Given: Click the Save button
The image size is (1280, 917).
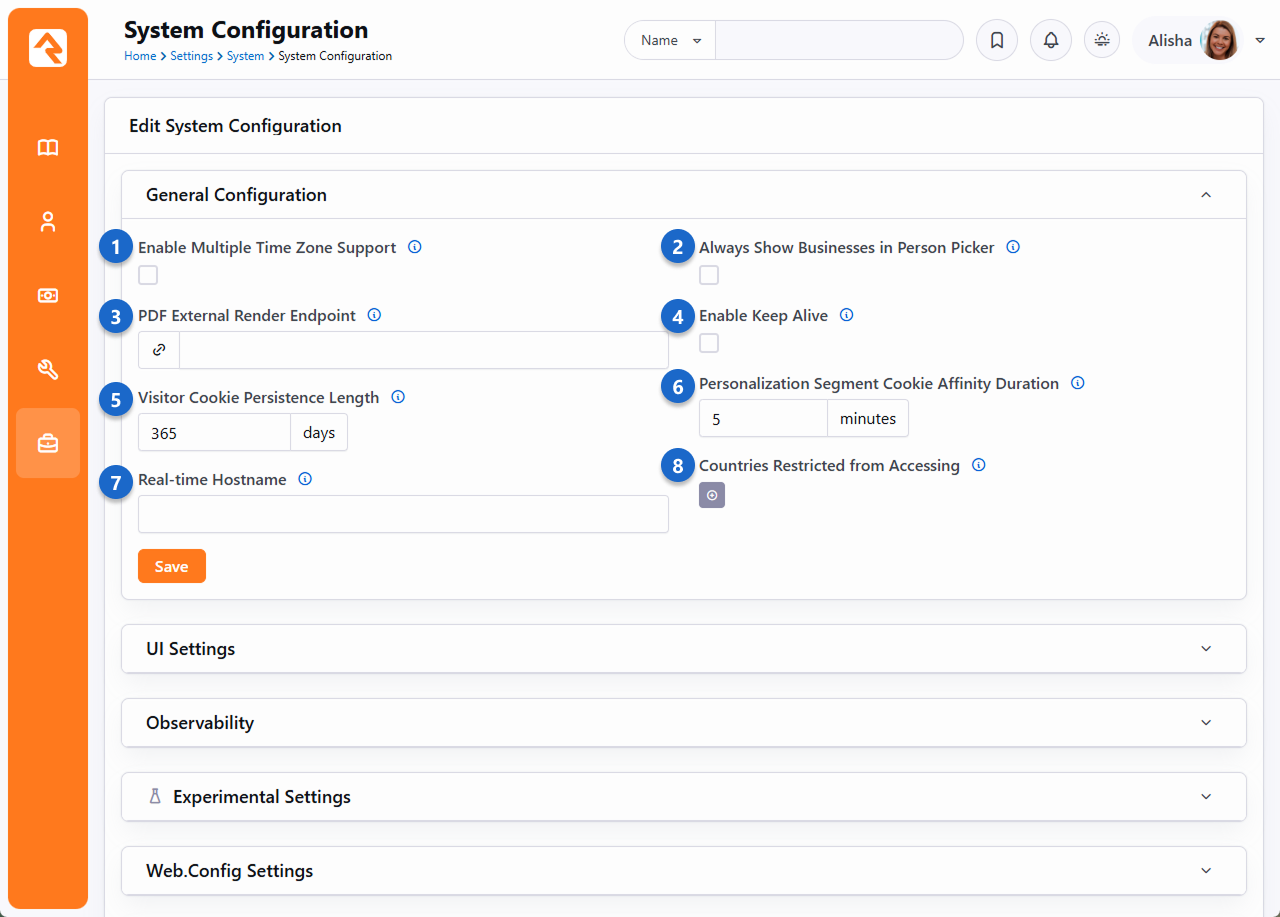Looking at the screenshot, I should (171, 566).
